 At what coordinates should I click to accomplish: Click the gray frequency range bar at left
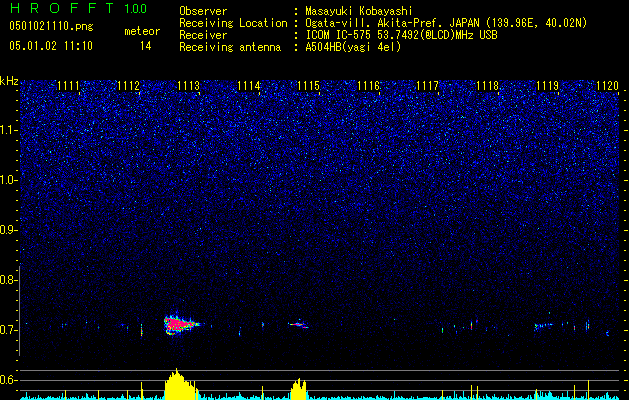coord(20,311)
